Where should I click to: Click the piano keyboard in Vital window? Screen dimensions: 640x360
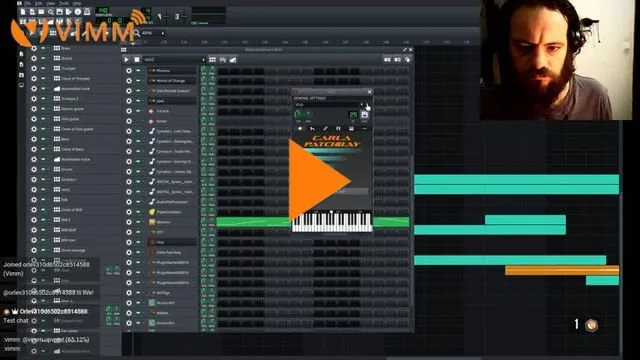tap(332, 222)
